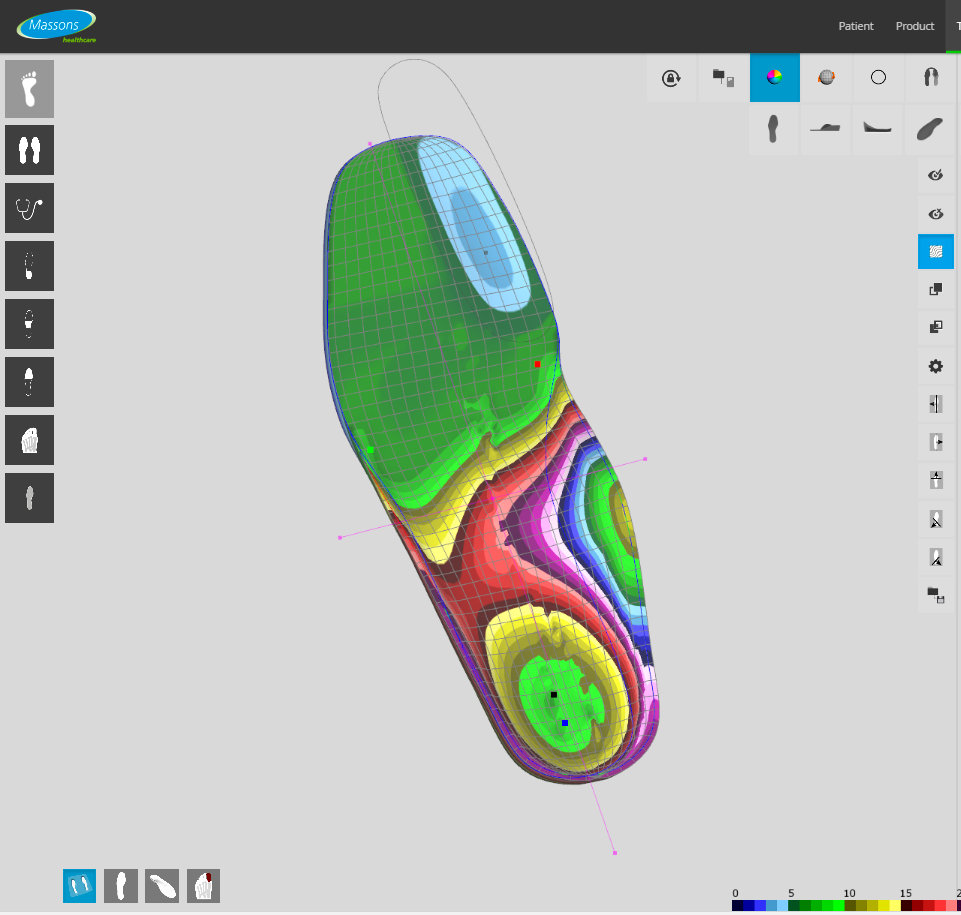Open the Patient tab
This screenshot has height=915, width=961.
pyautogui.click(x=856, y=26)
